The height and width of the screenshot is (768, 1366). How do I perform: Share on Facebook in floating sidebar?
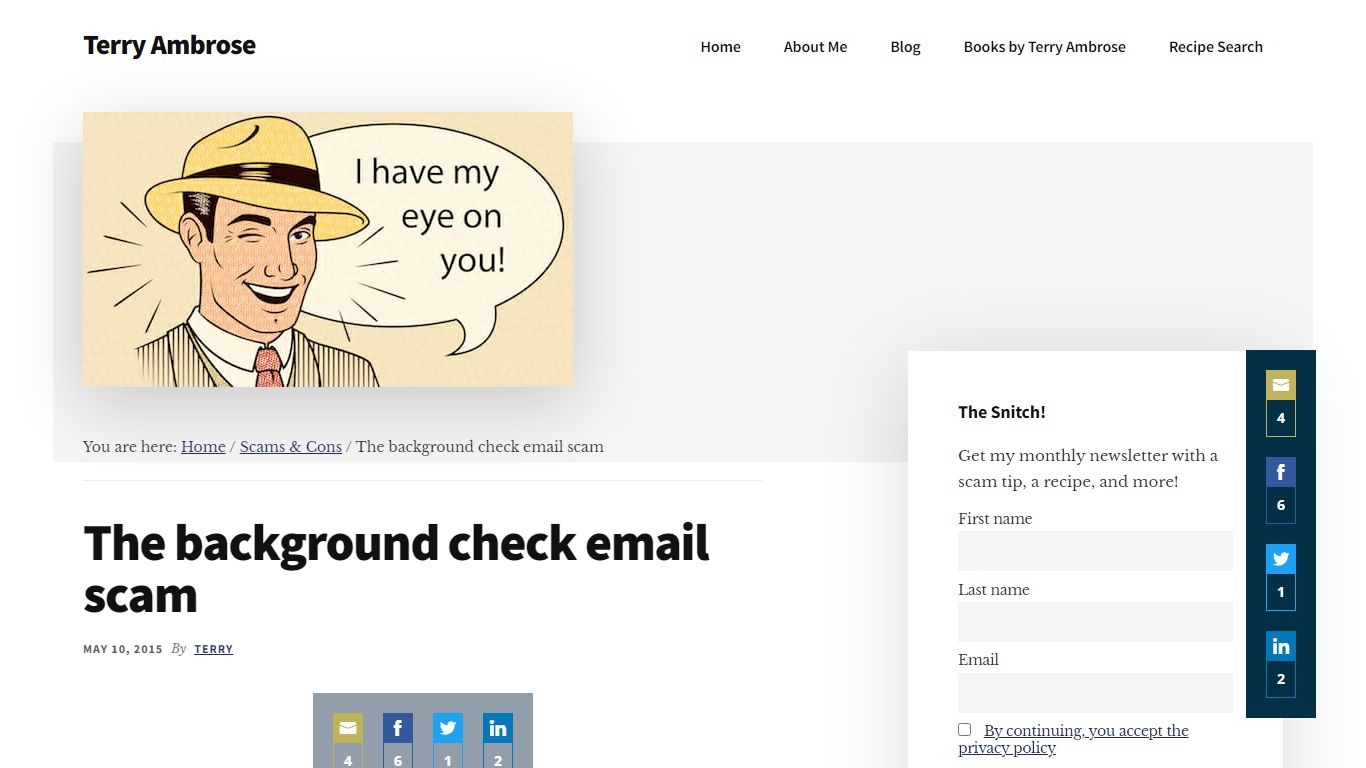point(1281,472)
